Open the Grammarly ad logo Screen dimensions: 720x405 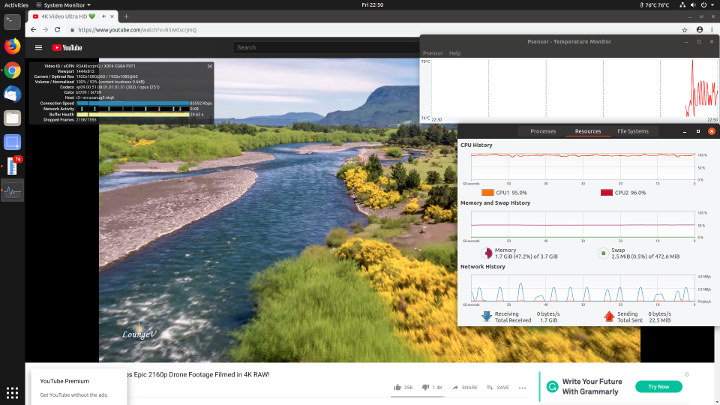click(552, 386)
